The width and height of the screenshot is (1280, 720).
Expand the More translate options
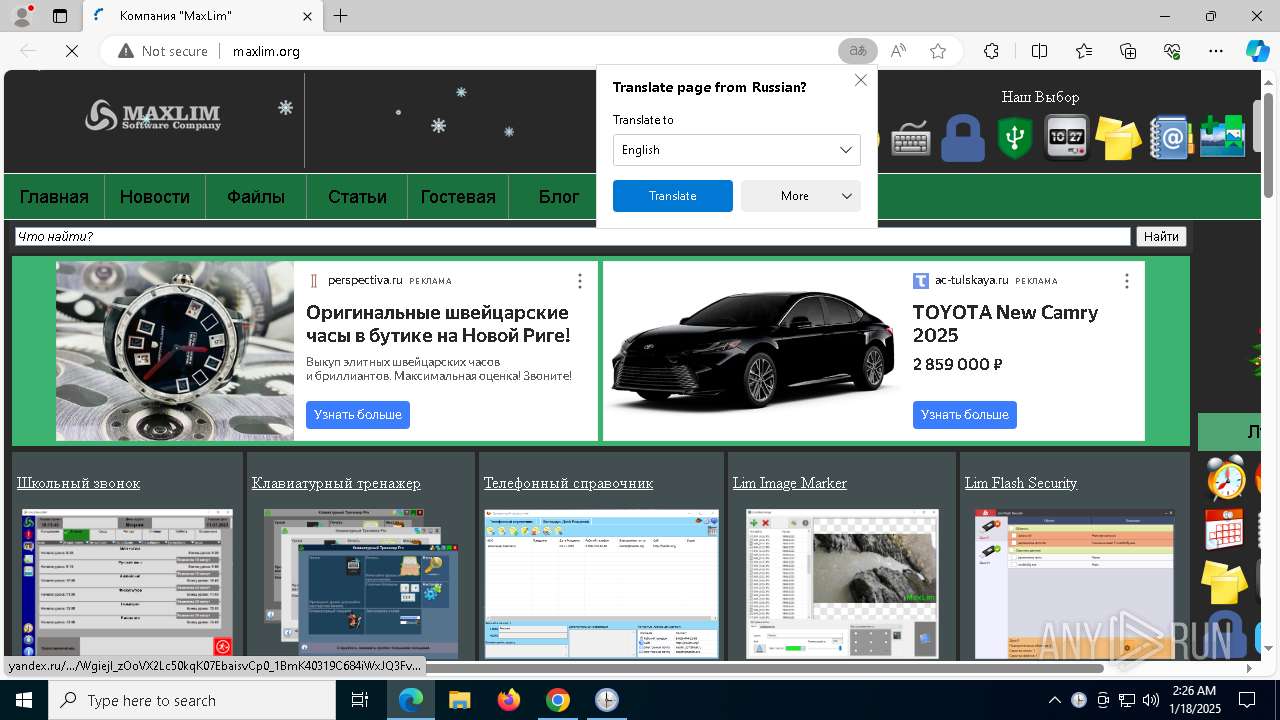(801, 196)
